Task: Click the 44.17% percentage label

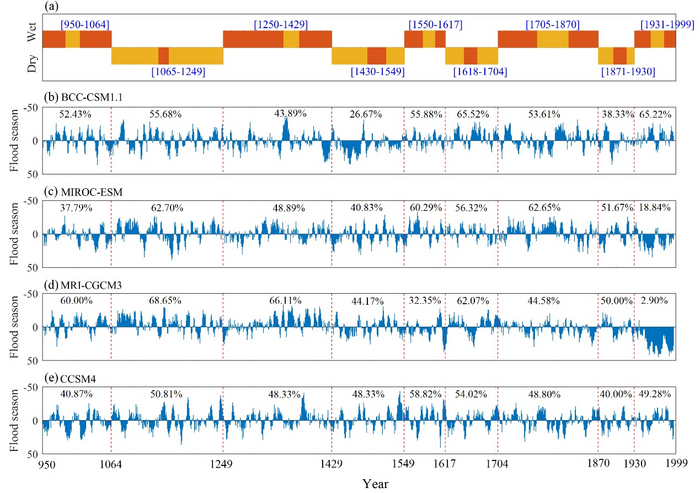Action: coord(367,301)
